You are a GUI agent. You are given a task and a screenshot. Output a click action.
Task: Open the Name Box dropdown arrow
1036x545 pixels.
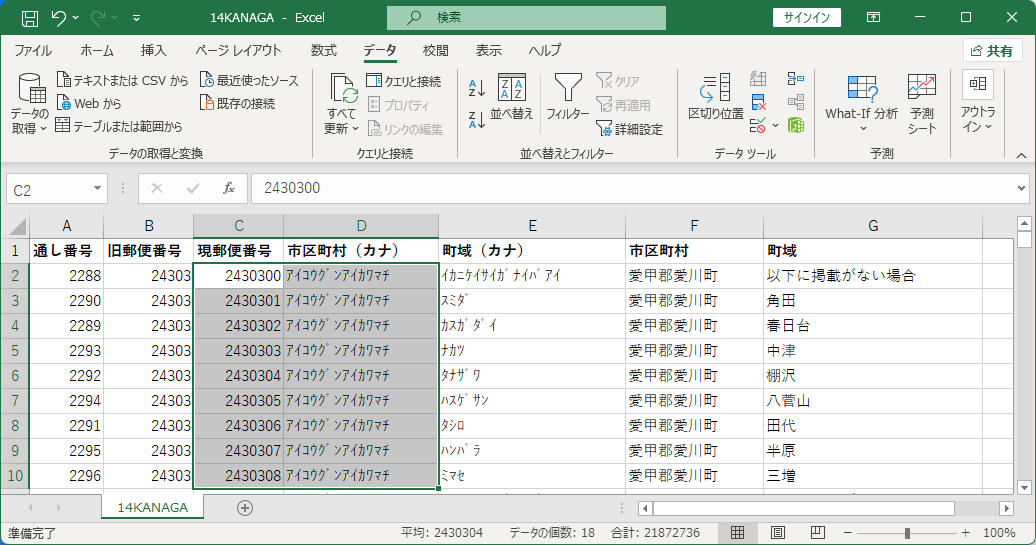pyautogui.click(x=97, y=189)
